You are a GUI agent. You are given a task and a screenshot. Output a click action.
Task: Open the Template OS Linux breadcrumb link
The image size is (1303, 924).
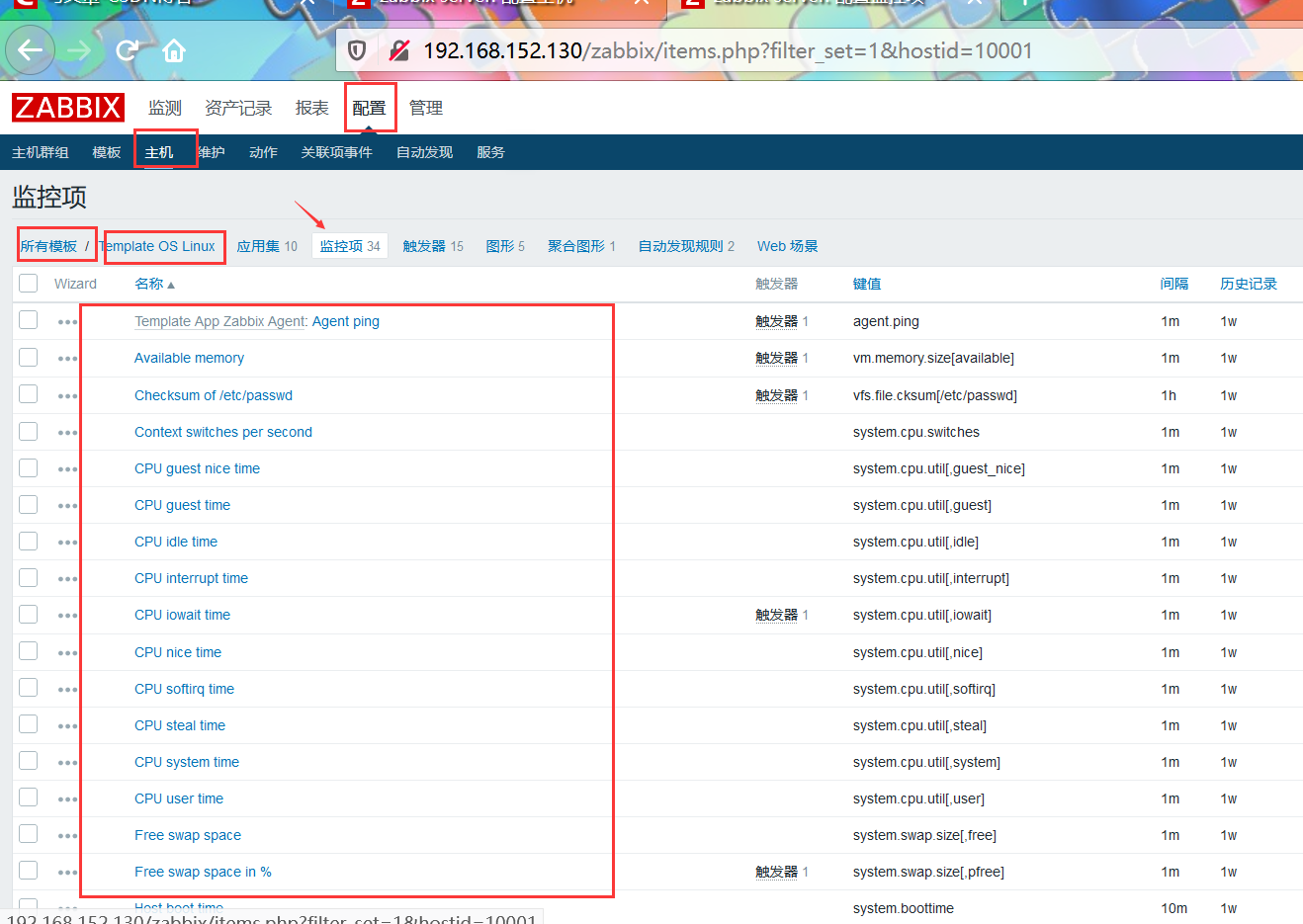(158, 246)
